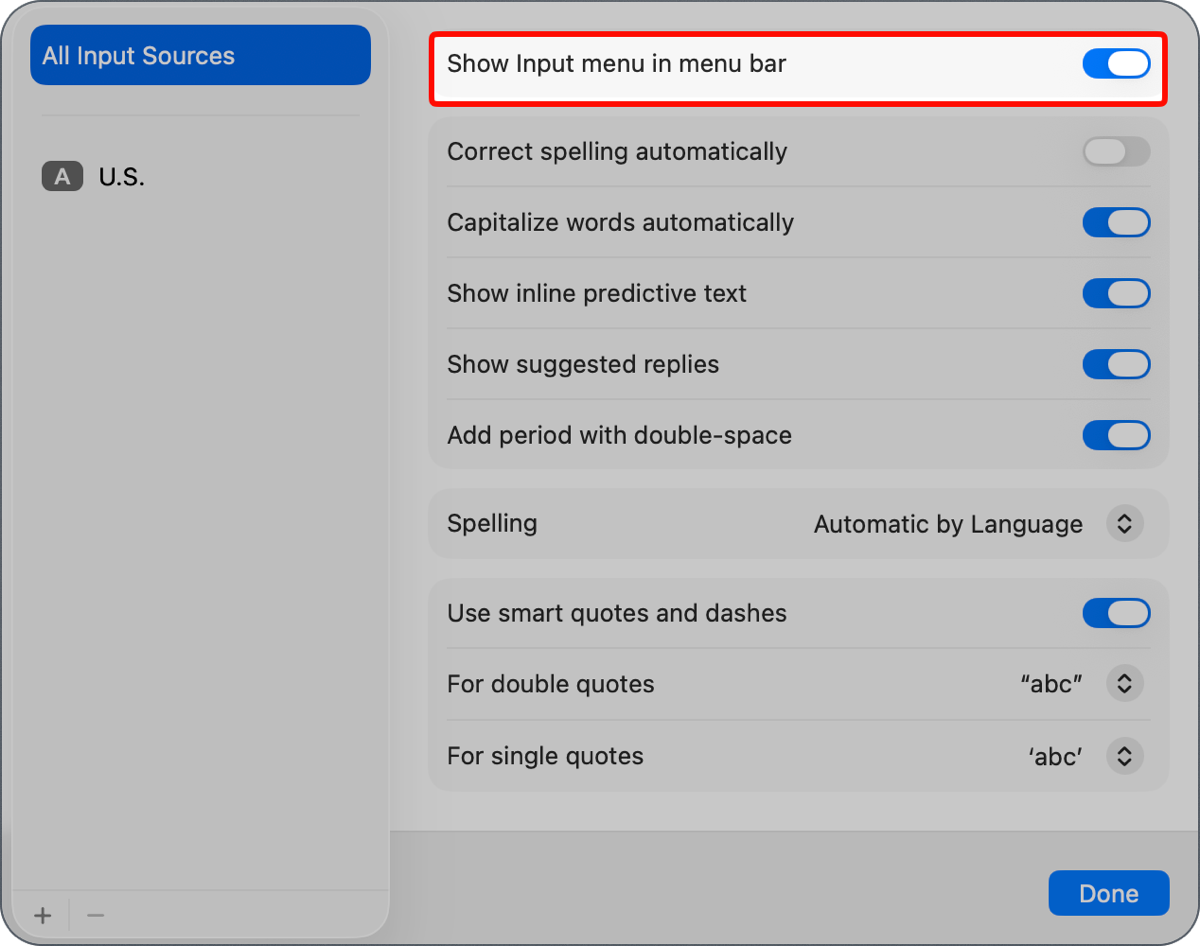Open the double quotes style picker
1200x946 pixels.
point(1124,684)
